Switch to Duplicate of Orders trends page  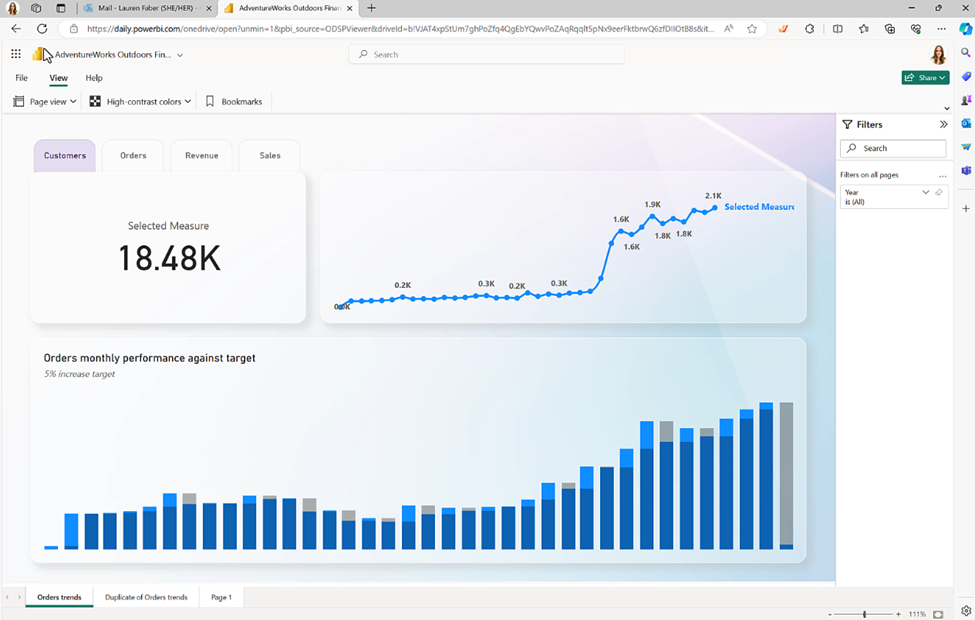pyautogui.click(x=146, y=597)
